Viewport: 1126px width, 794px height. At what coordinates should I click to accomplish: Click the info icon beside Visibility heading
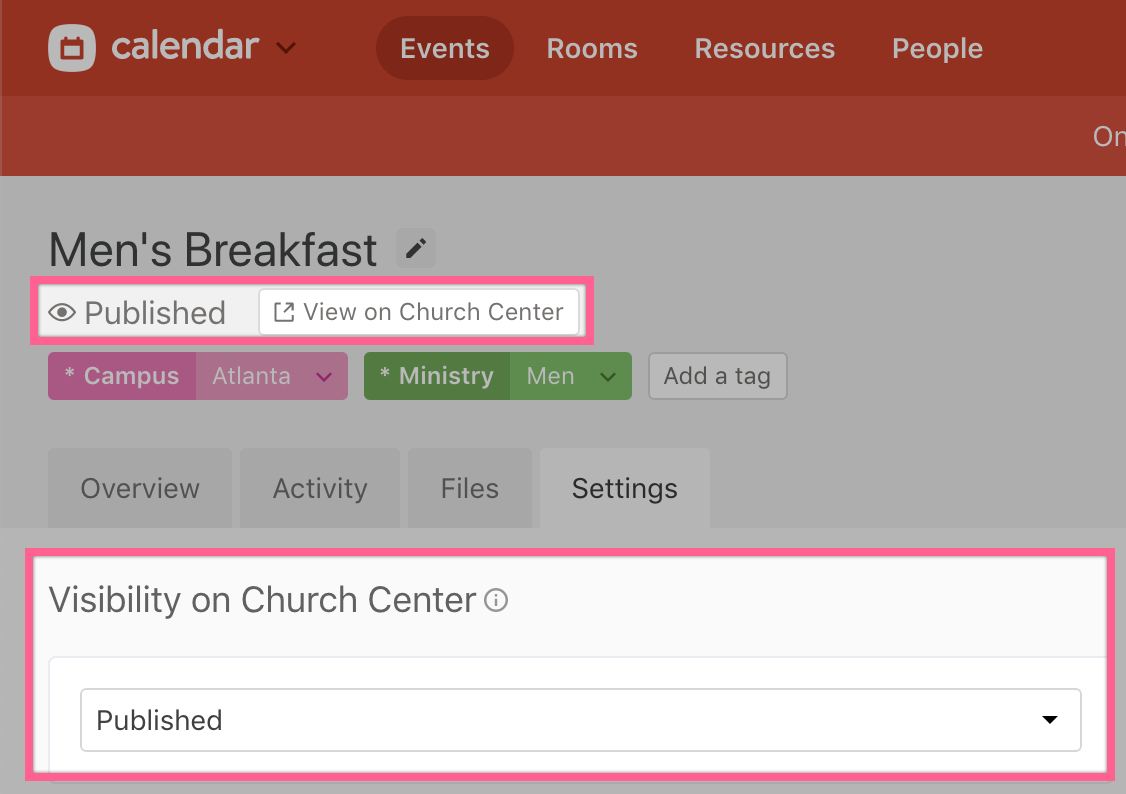click(496, 600)
